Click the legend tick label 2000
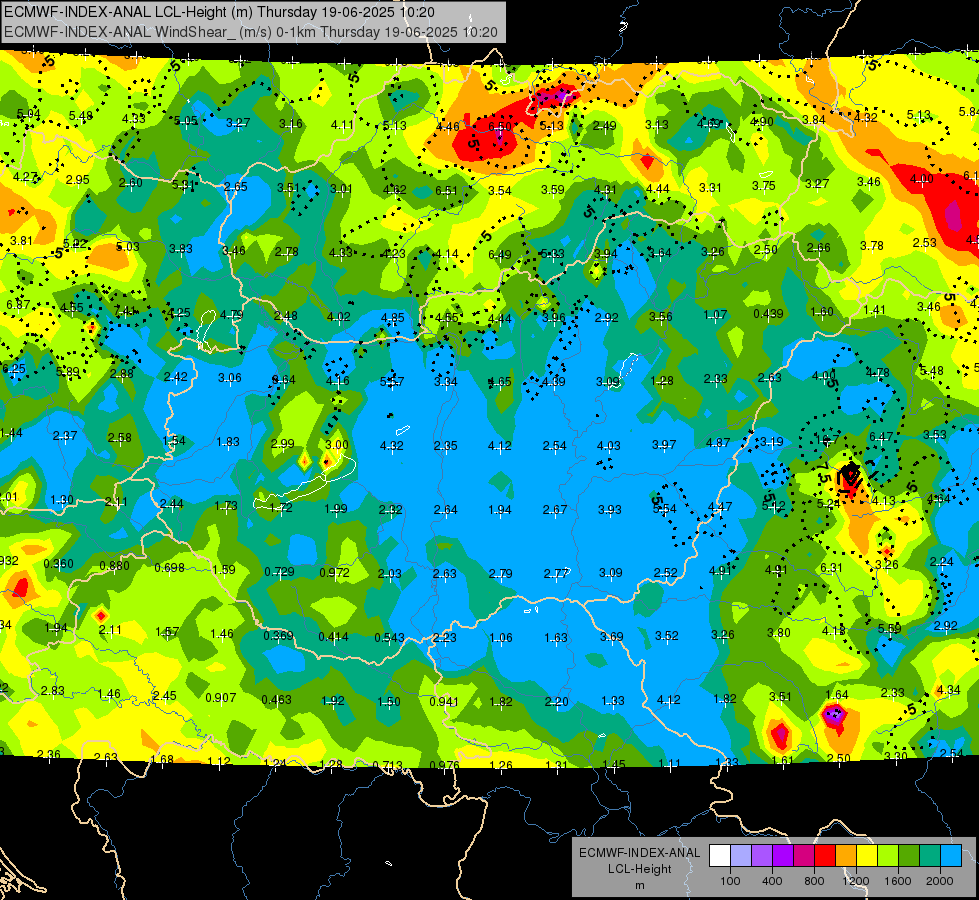Image resolution: width=979 pixels, height=900 pixels. pos(940,881)
